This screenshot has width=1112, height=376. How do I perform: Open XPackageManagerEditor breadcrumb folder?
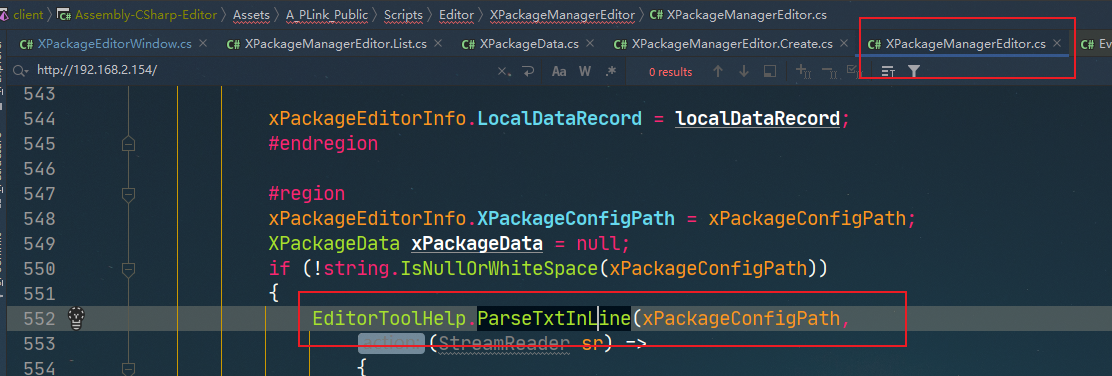(562, 14)
